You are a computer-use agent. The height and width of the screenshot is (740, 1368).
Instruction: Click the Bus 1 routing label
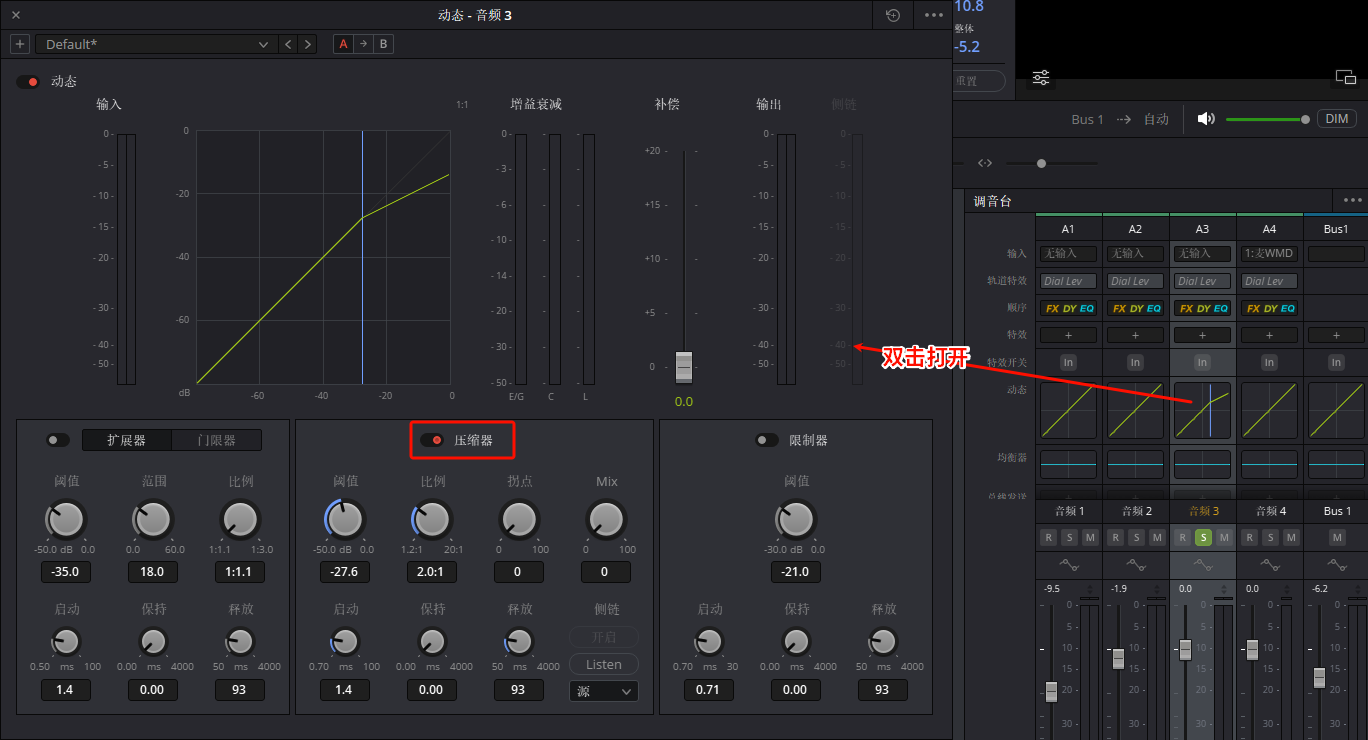1087,119
